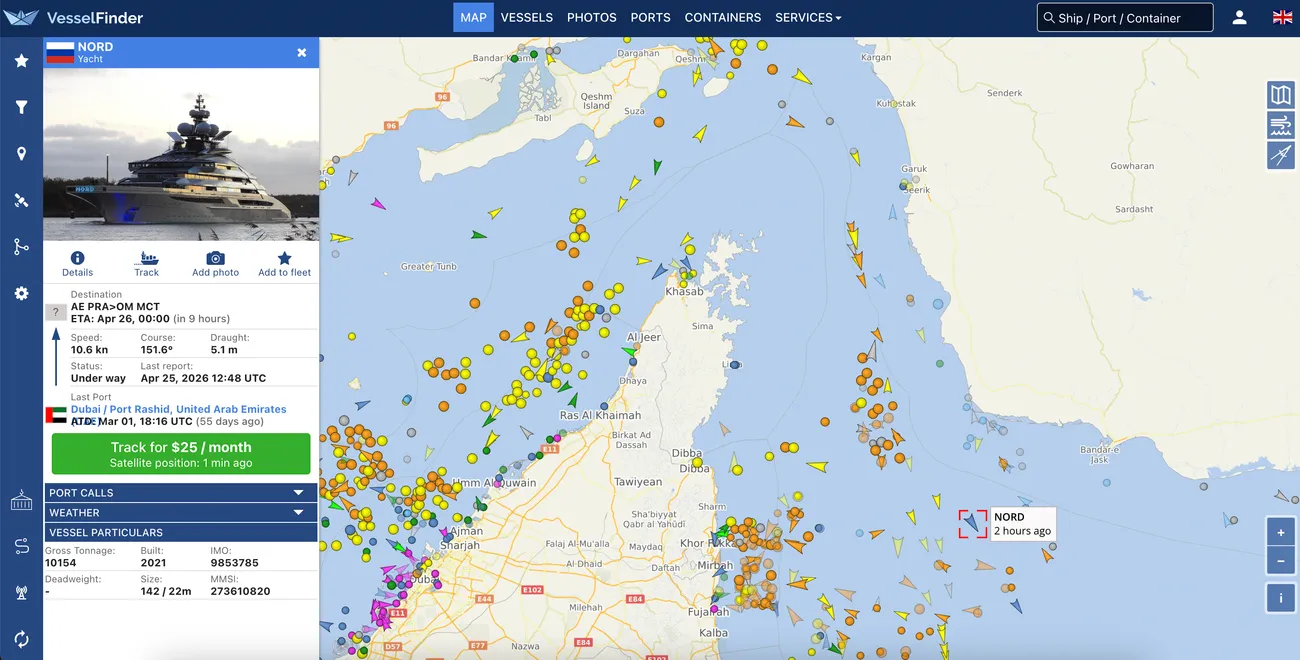Viewport: 1300px width, 660px height.
Task: Toggle the wind and waves weather layer
Action: 1280,125
